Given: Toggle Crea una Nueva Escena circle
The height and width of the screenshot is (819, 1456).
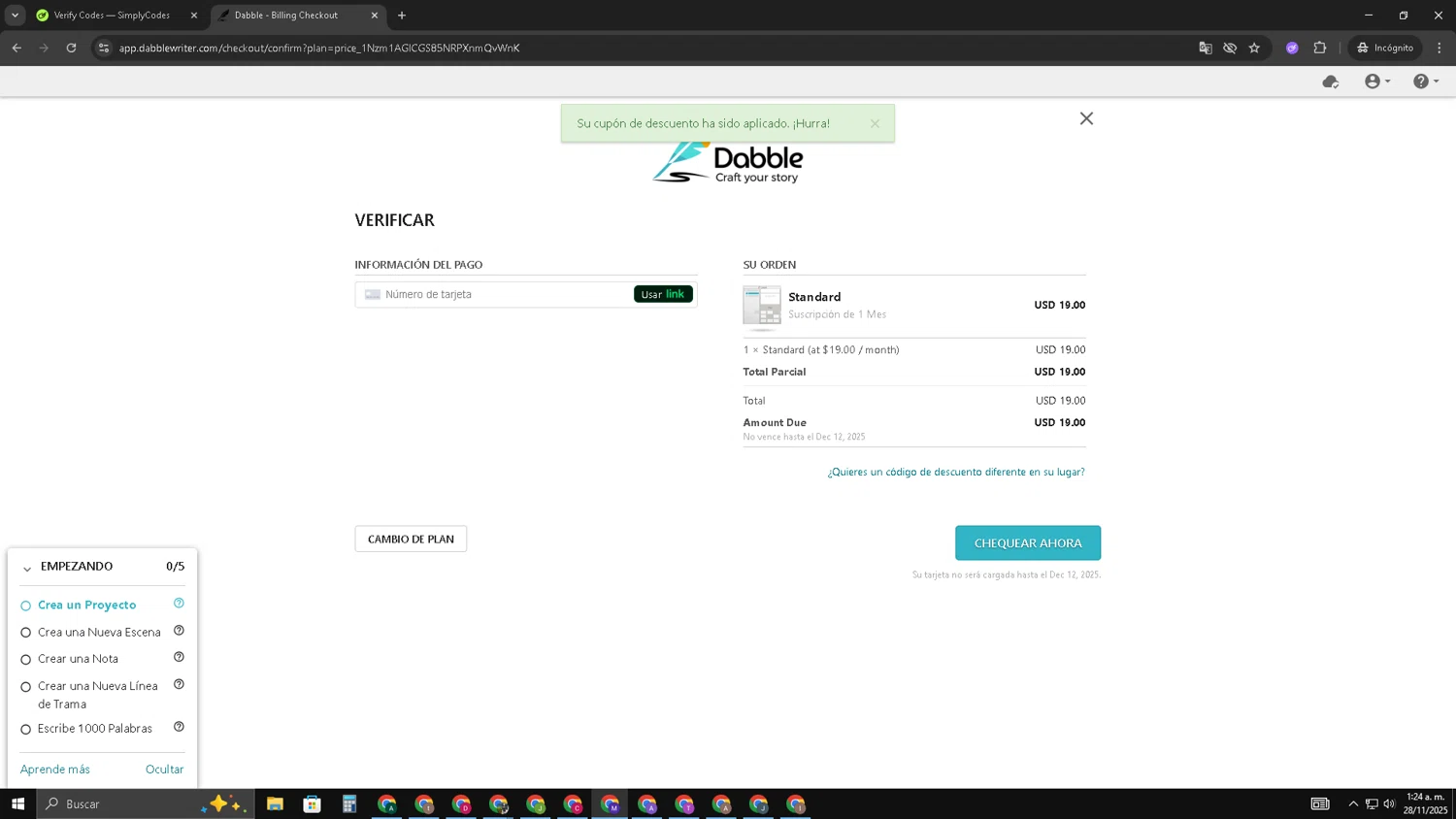Looking at the screenshot, I should (26, 633).
